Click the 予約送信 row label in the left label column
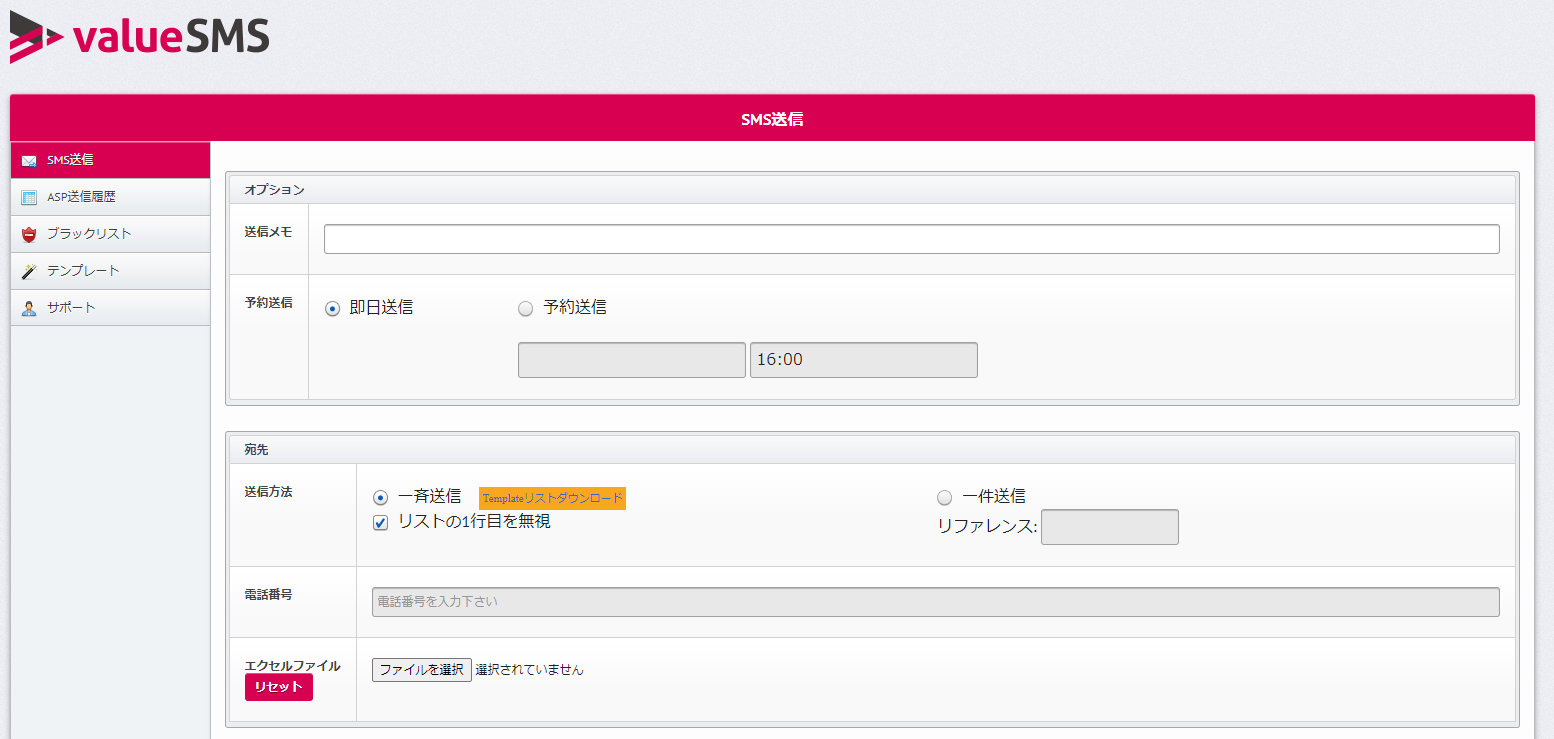The height and width of the screenshot is (739, 1554). tap(269, 302)
